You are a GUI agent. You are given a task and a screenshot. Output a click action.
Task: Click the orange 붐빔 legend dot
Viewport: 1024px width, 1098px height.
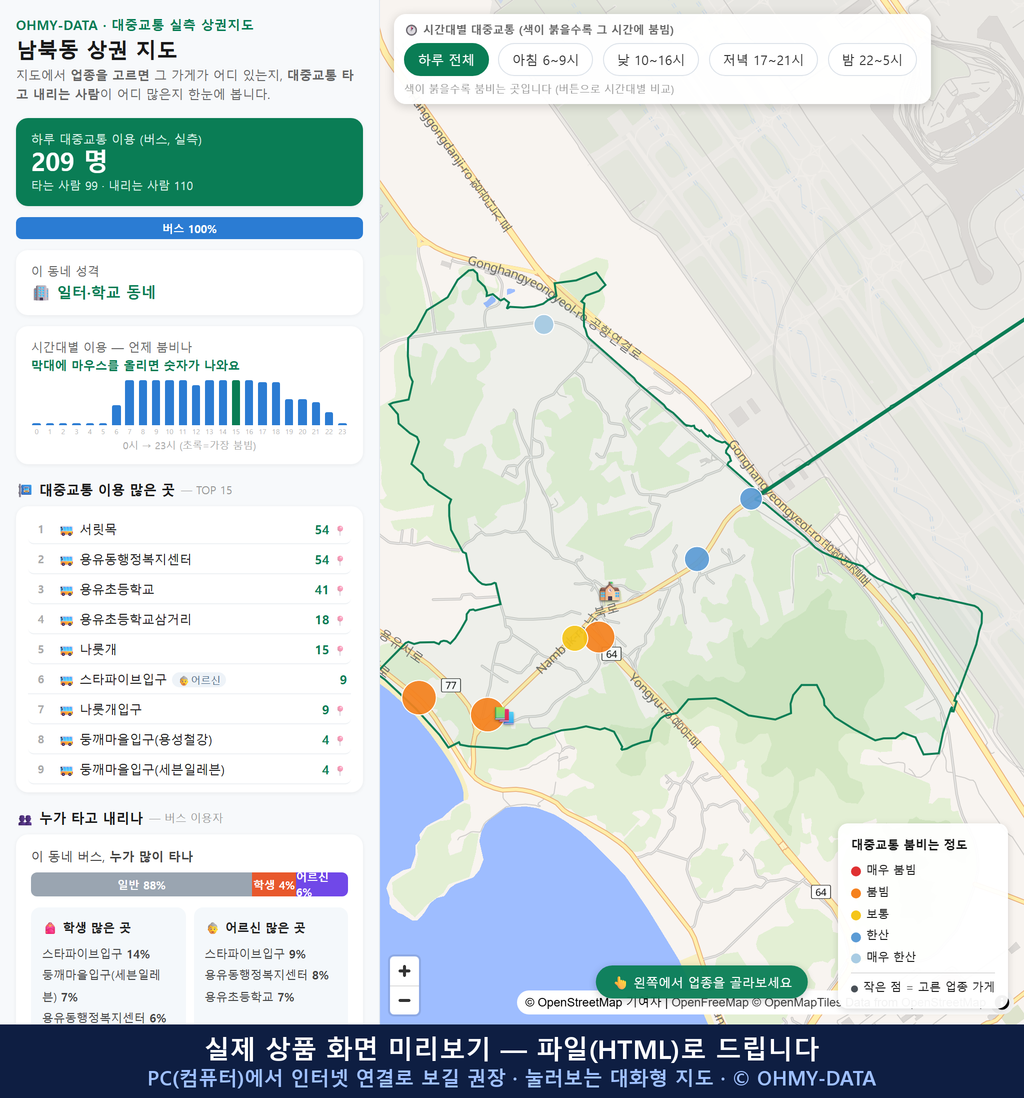855,893
